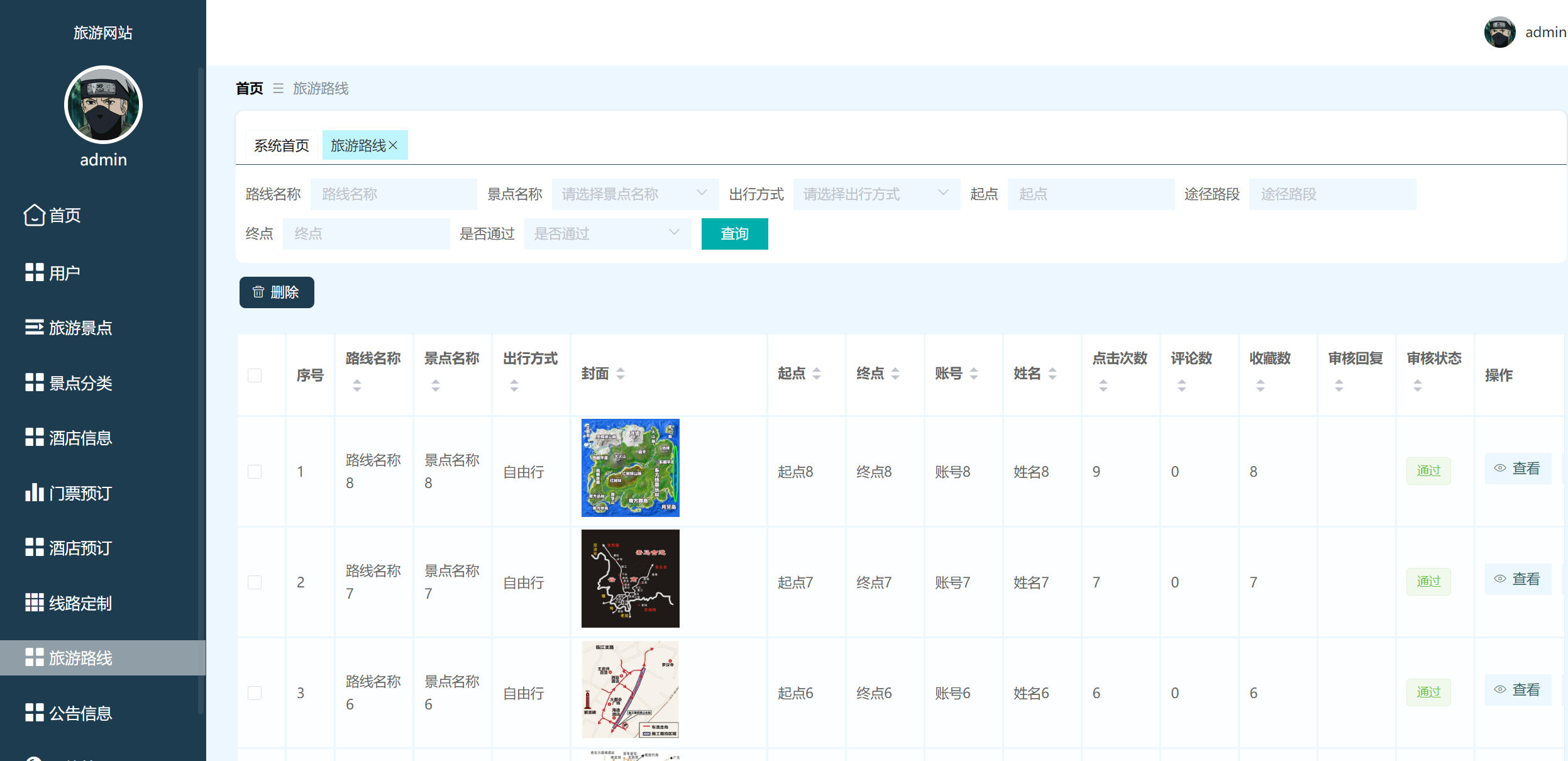Screen dimensions: 1568x761
Task: Open 线路定制 in the sidebar menu
Action: [102, 603]
